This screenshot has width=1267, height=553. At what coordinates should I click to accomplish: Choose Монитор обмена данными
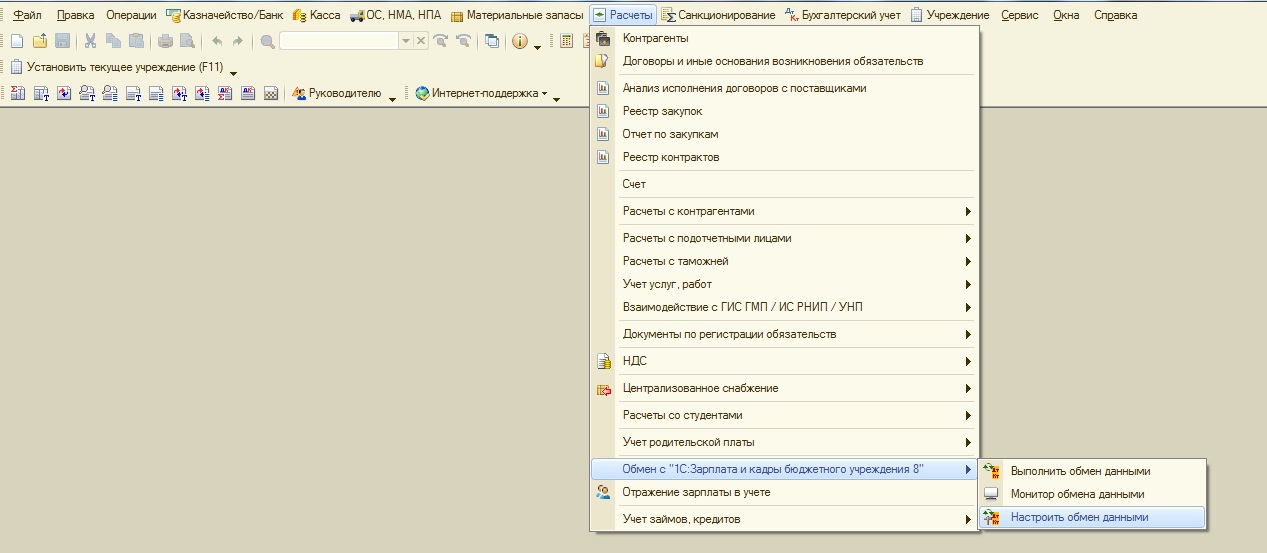coord(1092,494)
